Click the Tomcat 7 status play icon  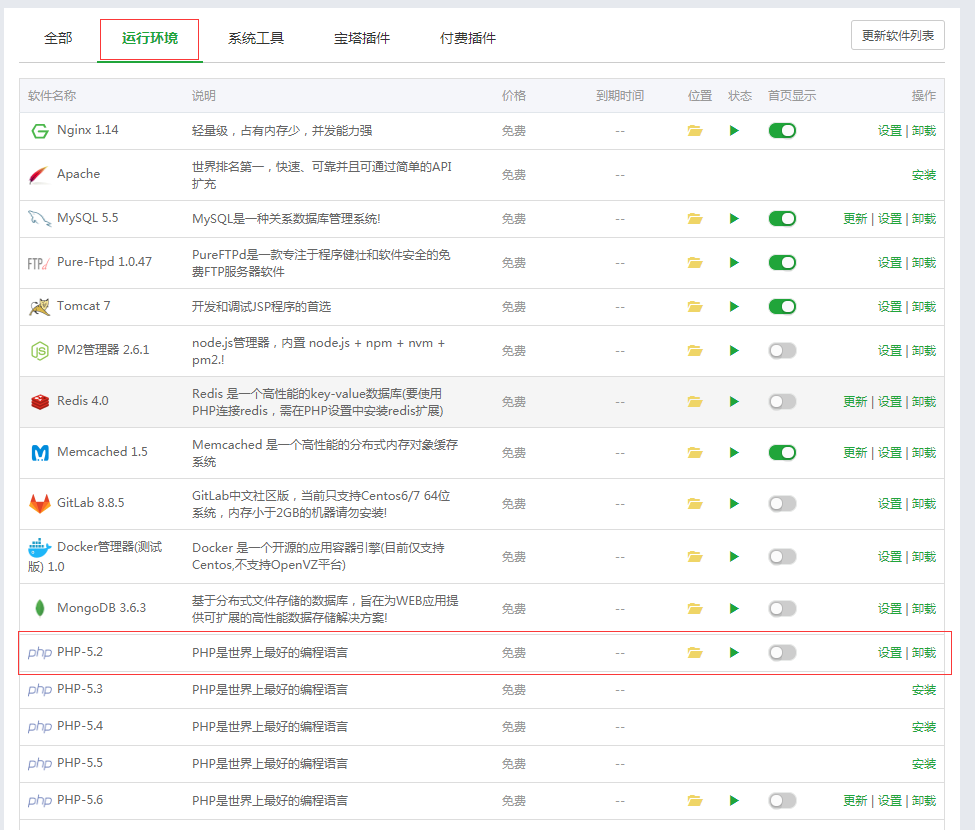point(734,307)
